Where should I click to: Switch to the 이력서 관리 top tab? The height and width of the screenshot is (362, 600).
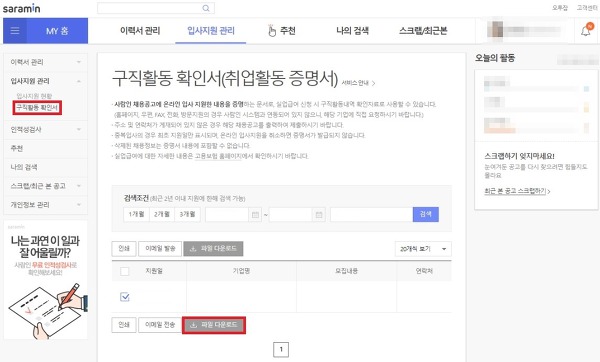pos(140,31)
